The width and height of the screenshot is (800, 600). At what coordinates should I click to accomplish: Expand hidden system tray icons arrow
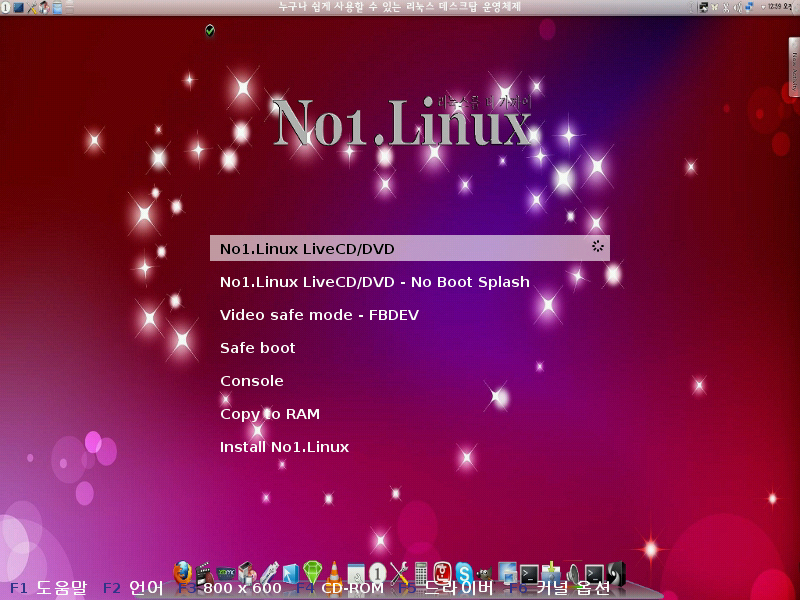tap(763, 7)
